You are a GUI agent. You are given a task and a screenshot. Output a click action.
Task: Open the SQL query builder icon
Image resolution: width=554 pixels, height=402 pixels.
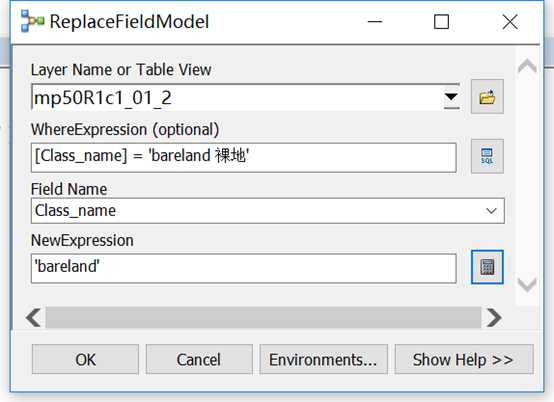pos(487,156)
